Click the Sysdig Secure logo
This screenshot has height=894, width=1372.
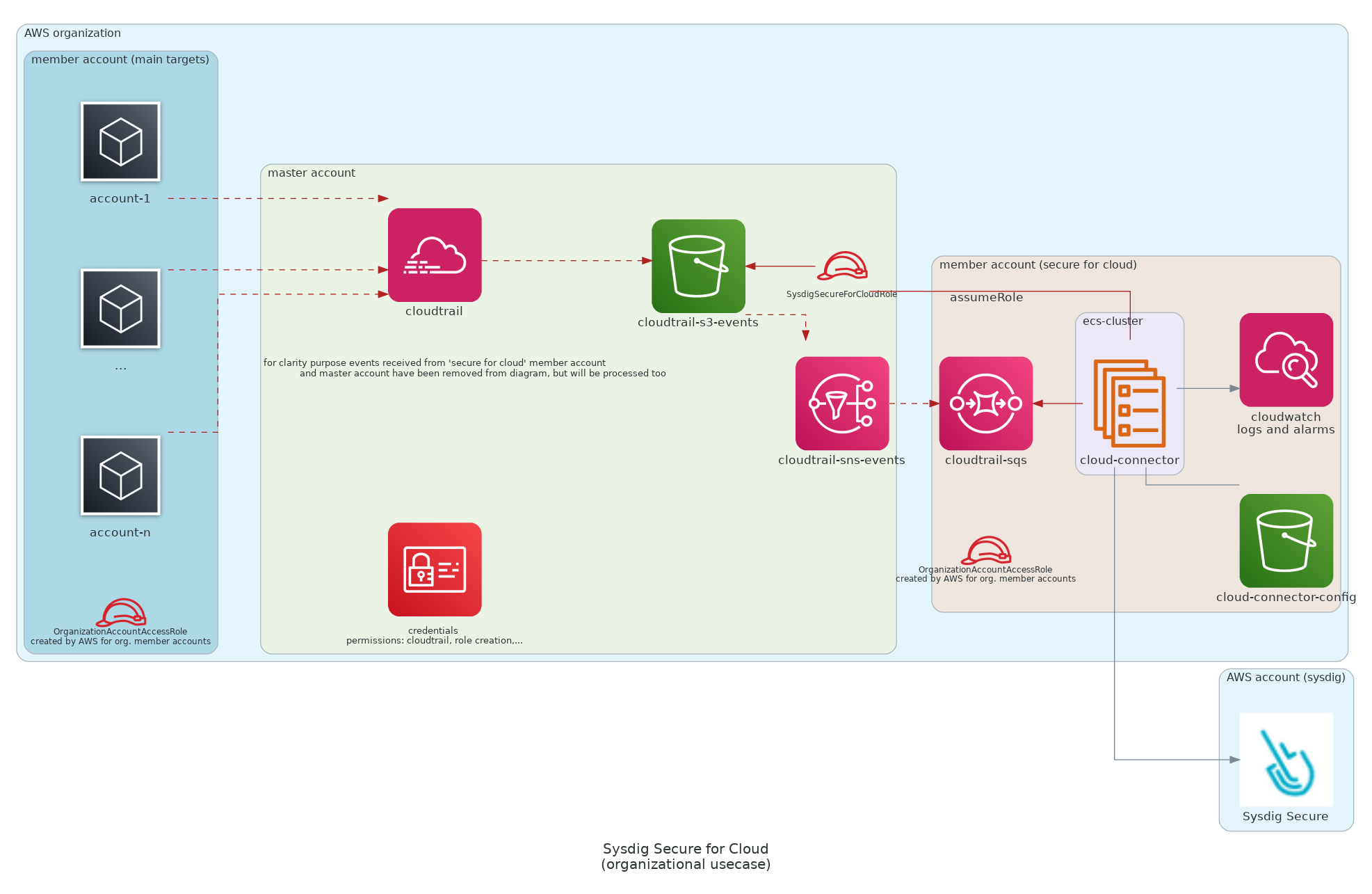[1286, 759]
